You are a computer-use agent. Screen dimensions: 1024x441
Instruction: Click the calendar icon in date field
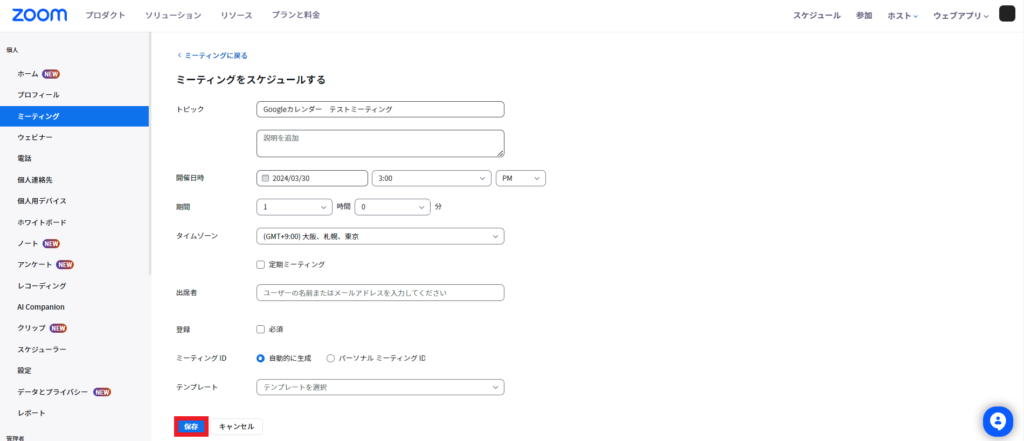(265, 178)
